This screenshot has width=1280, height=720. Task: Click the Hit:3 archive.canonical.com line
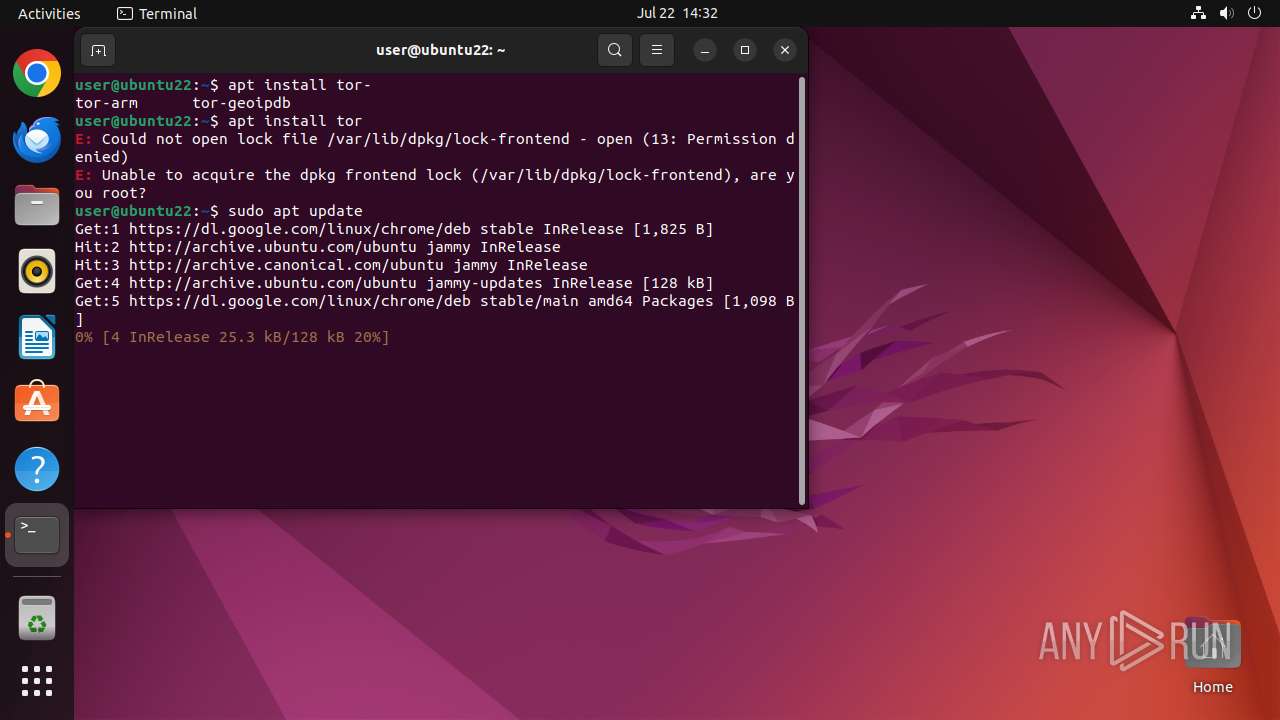[x=331, y=265]
